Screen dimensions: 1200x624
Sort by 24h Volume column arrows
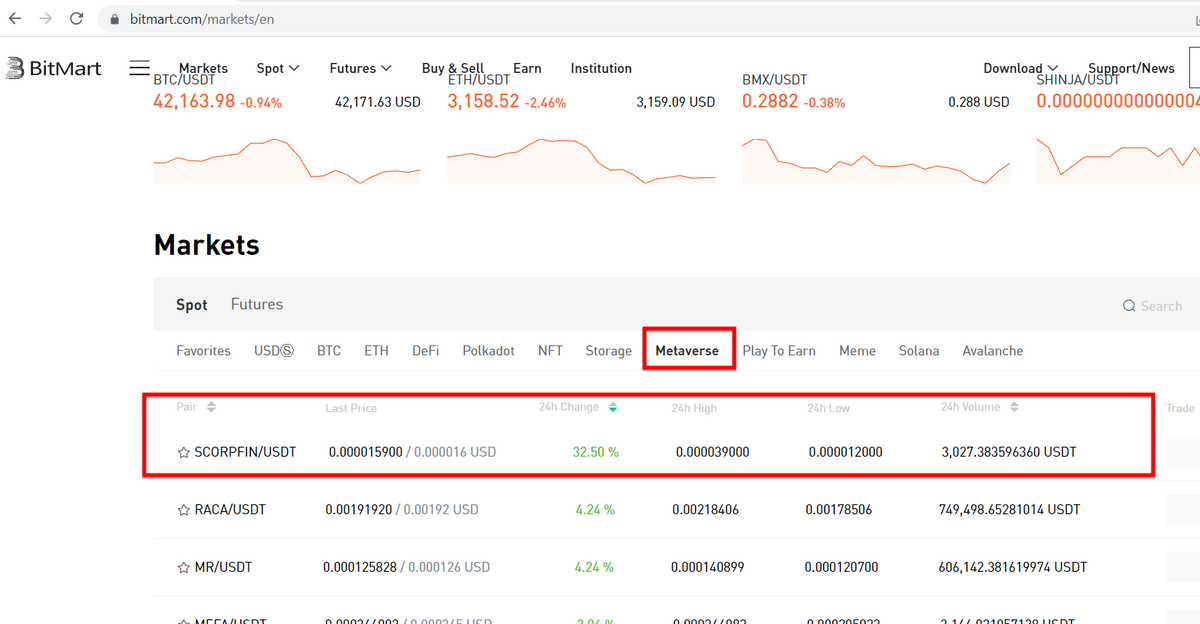click(x=1014, y=407)
